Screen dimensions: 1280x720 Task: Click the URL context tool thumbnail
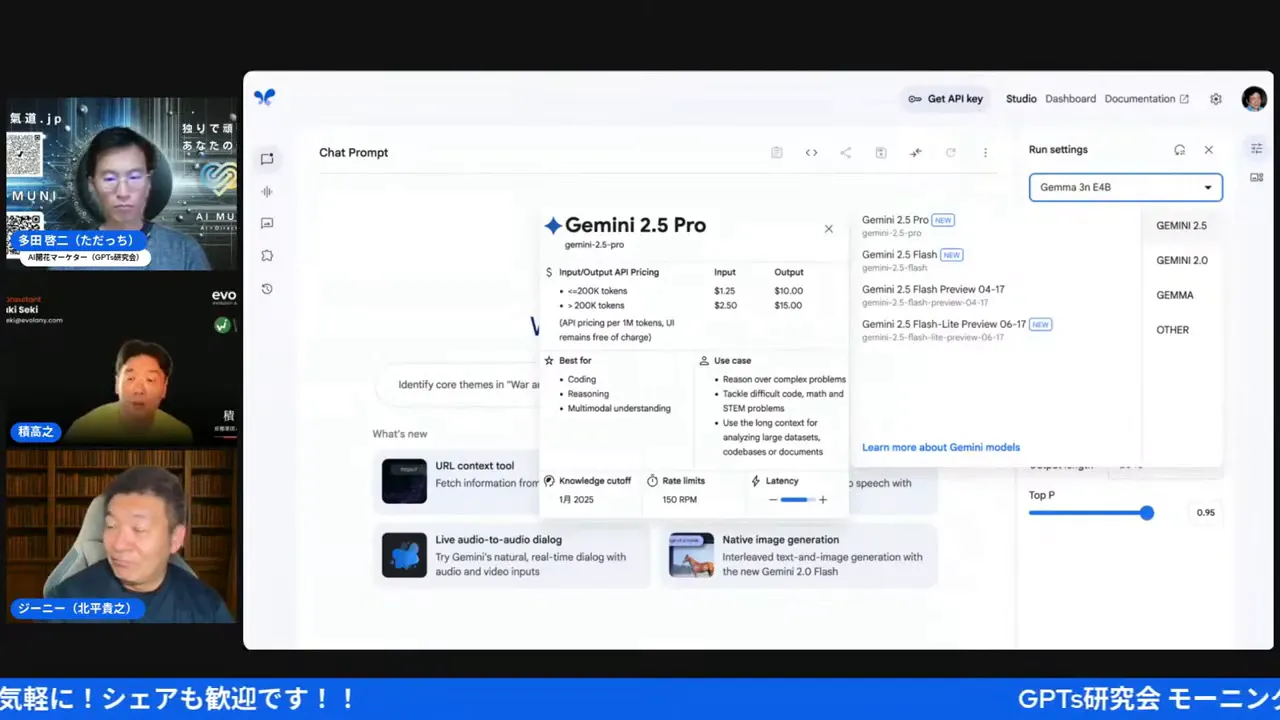point(404,481)
